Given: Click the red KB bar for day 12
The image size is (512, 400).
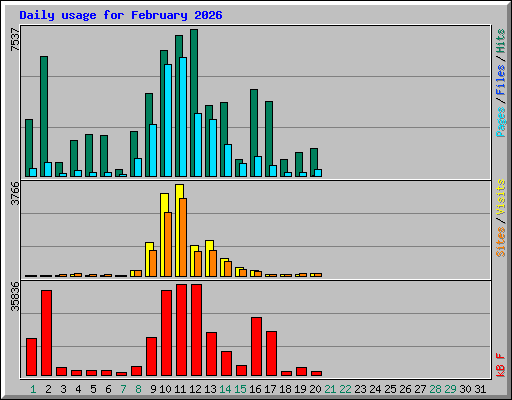Looking at the screenshot, I should (196, 330).
